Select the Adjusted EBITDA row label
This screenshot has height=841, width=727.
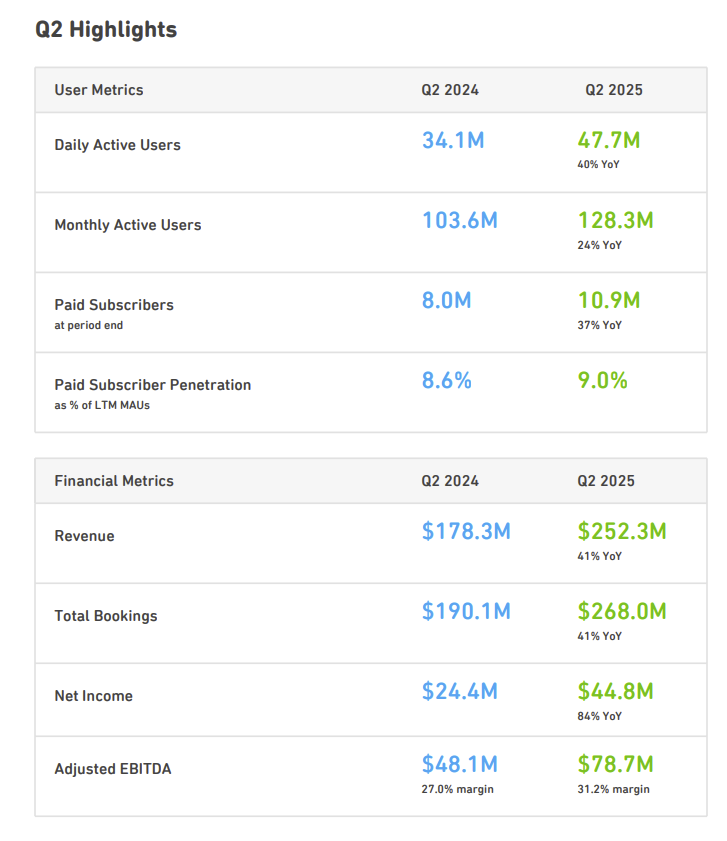click(113, 769)
